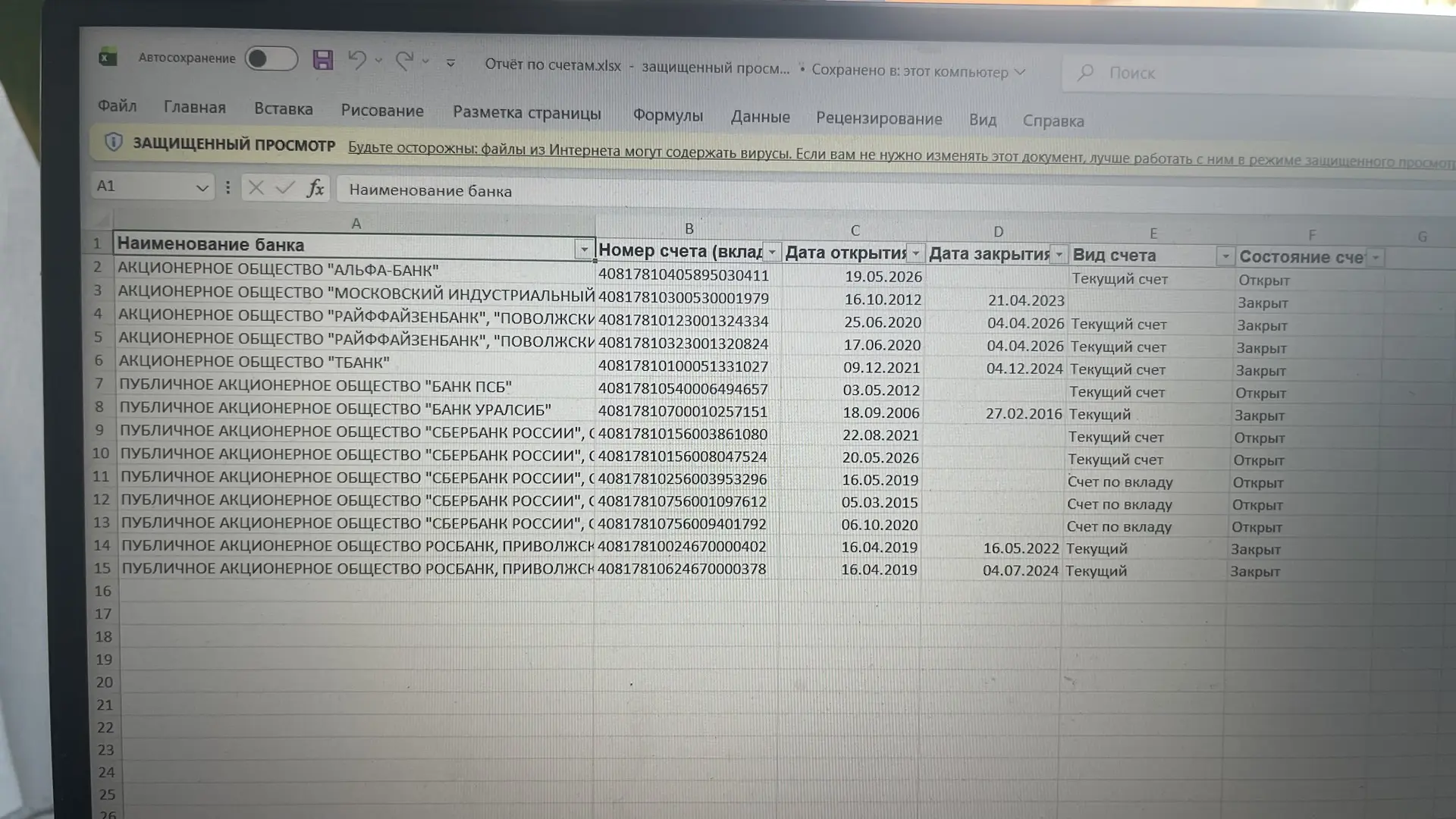The image size is (1456, 819).
Task: Select row 16 header
Action: 103,591
